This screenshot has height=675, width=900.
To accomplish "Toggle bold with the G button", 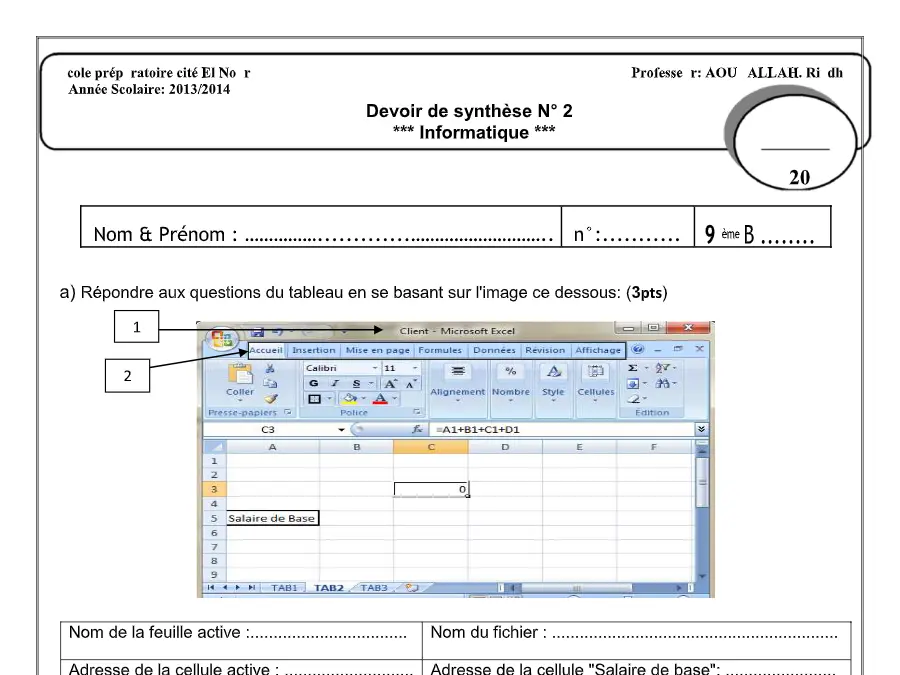I will pos(313,383).
